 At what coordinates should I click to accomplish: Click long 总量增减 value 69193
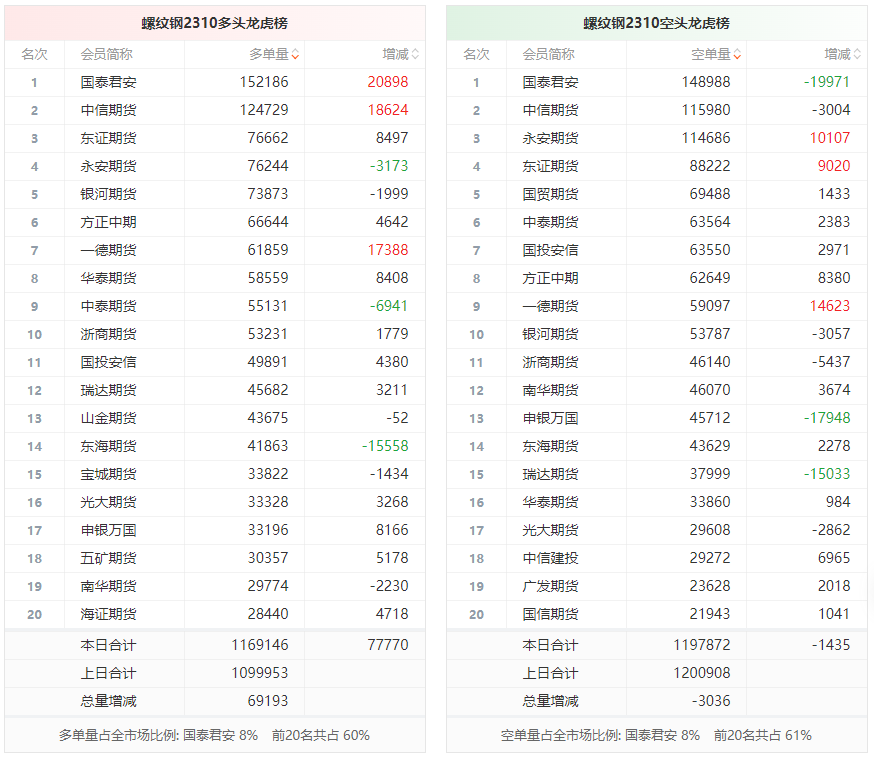coord(268,701)
